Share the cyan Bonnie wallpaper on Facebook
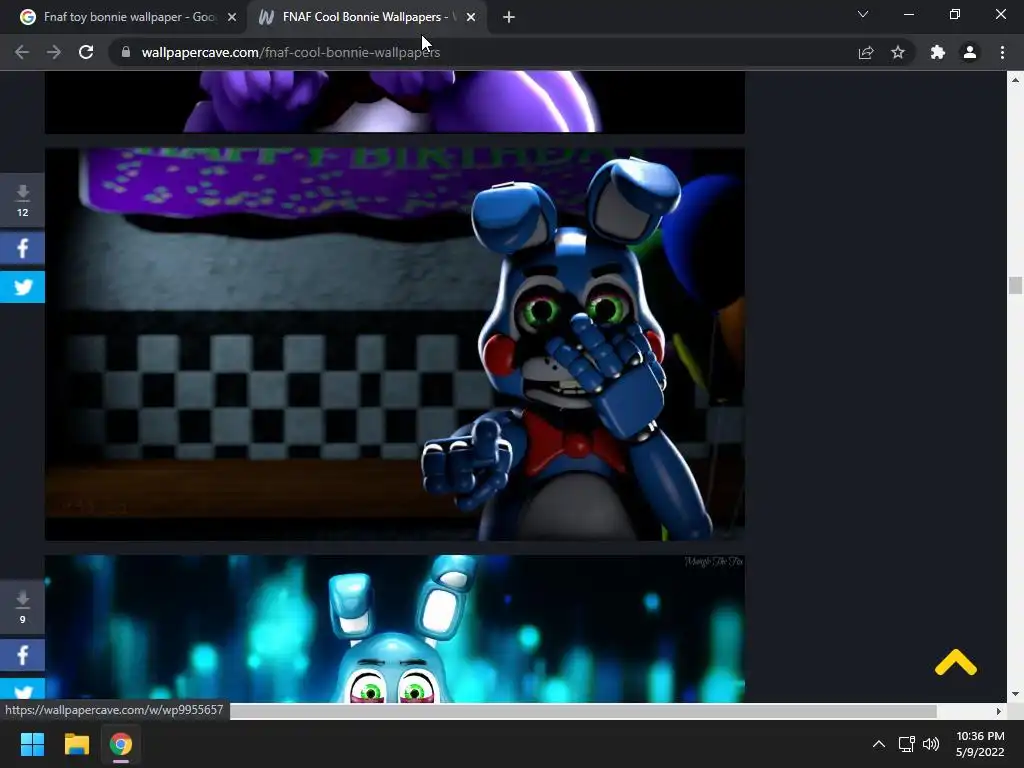The image size is (1024, 768). [22, 655]
